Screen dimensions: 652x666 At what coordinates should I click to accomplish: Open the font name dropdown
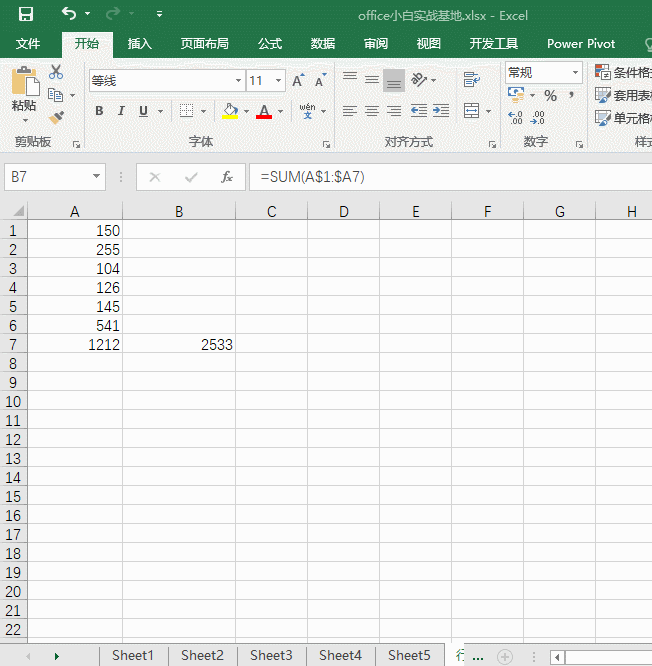click(x=238, y=81)
